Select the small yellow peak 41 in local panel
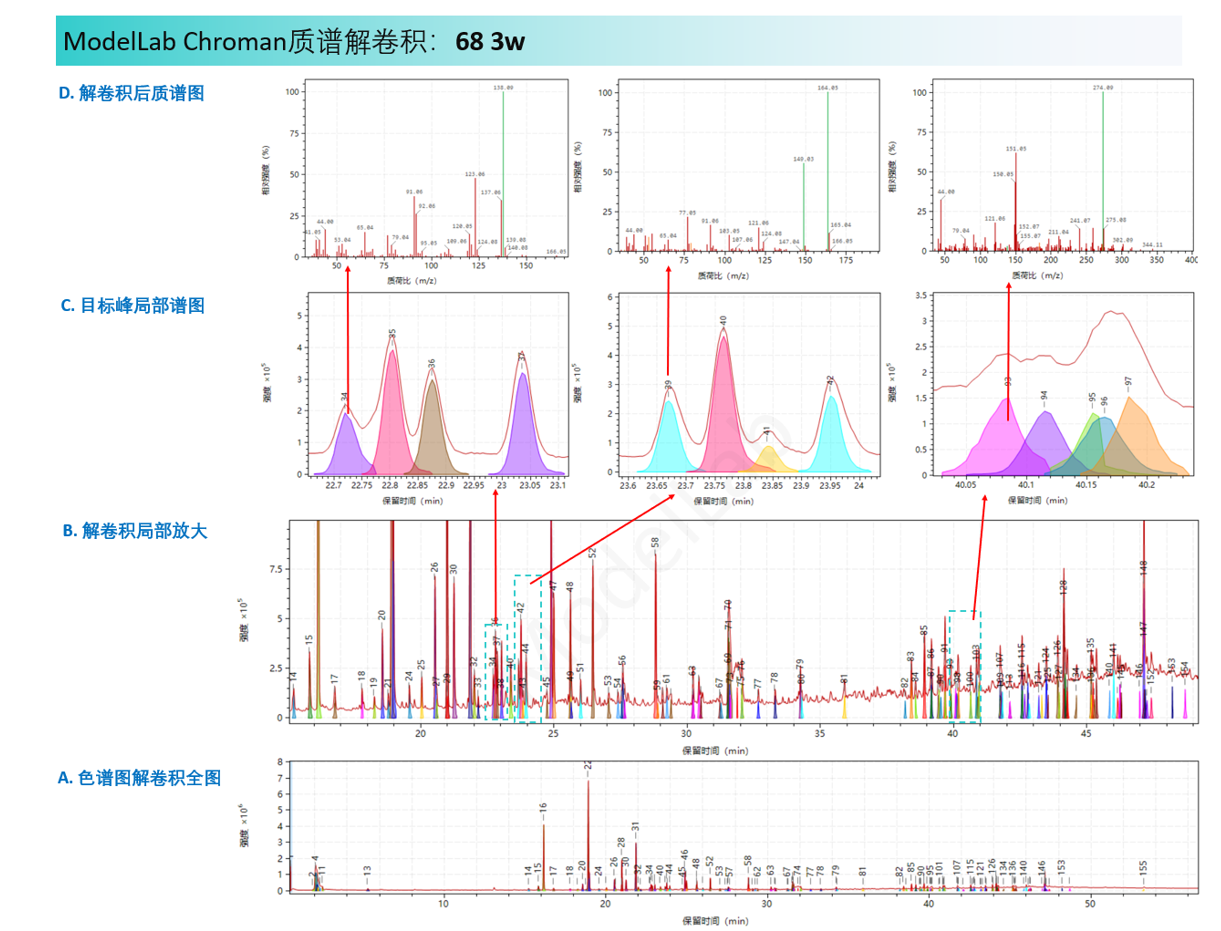Viewport: 1221px width, 931px height. click(x=768, y=460)
